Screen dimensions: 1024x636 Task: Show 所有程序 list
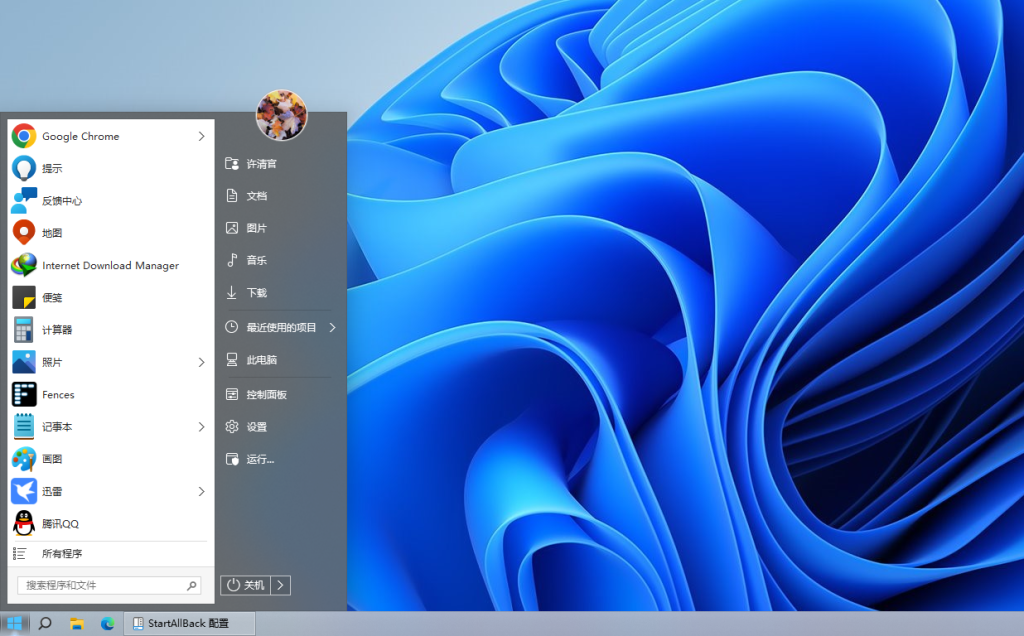point(62,553)
